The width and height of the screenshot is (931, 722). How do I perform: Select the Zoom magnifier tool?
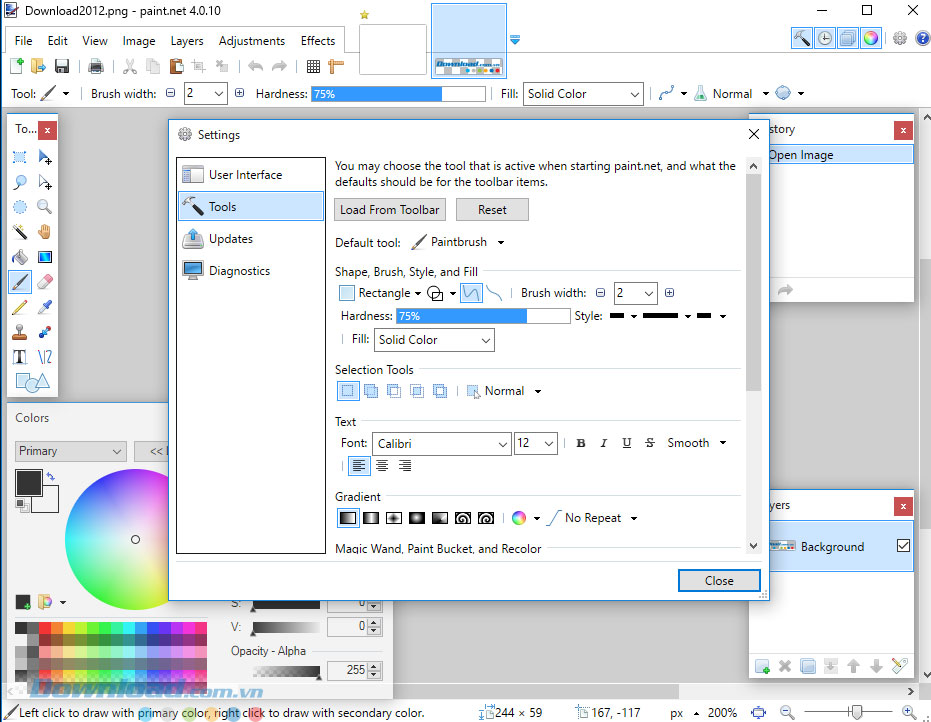point(45,207)
